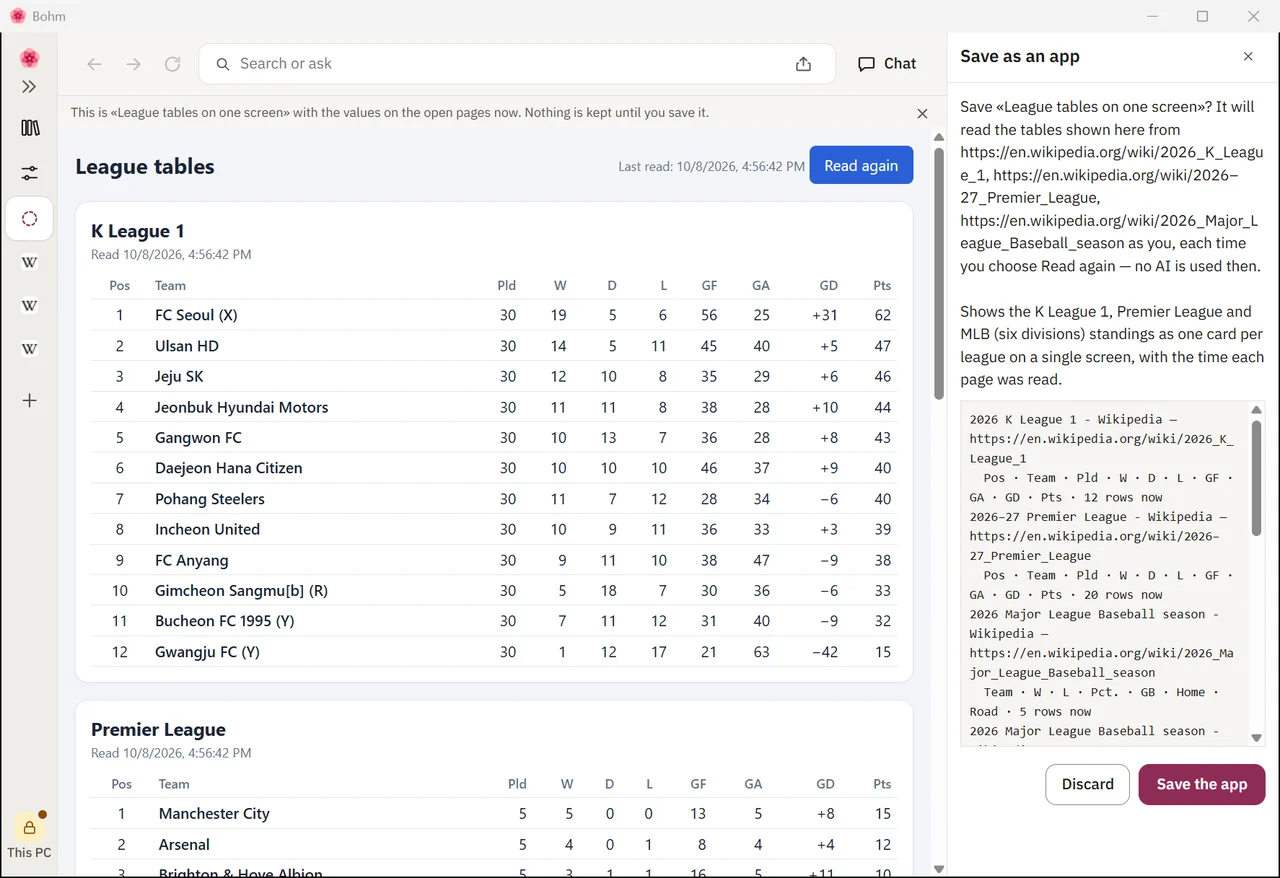Viewport: 1280px width, 878px height.
Task: Select the 'Arsenal' team cell
Action: click(184, 845)
